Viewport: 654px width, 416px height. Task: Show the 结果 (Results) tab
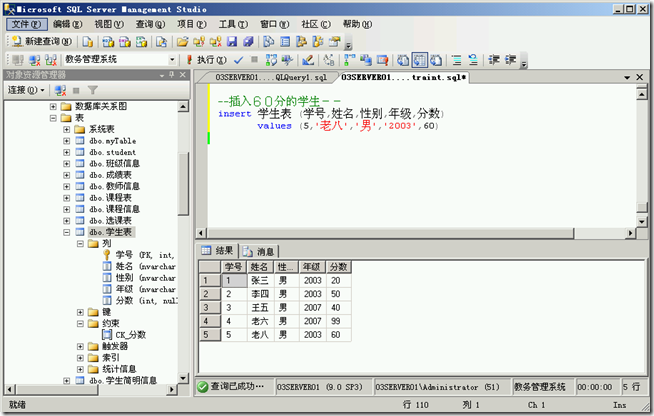pos(217,250)
